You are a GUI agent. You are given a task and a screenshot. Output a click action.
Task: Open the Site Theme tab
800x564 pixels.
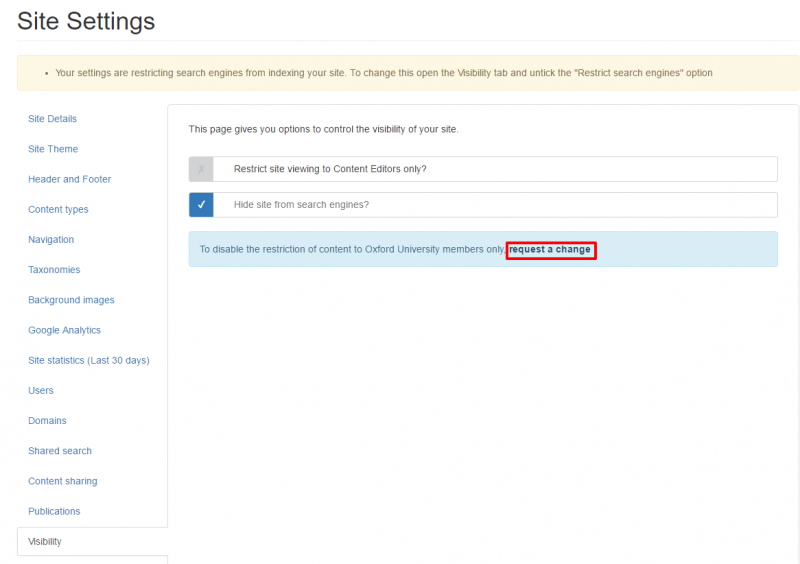(x=53, y=149)
